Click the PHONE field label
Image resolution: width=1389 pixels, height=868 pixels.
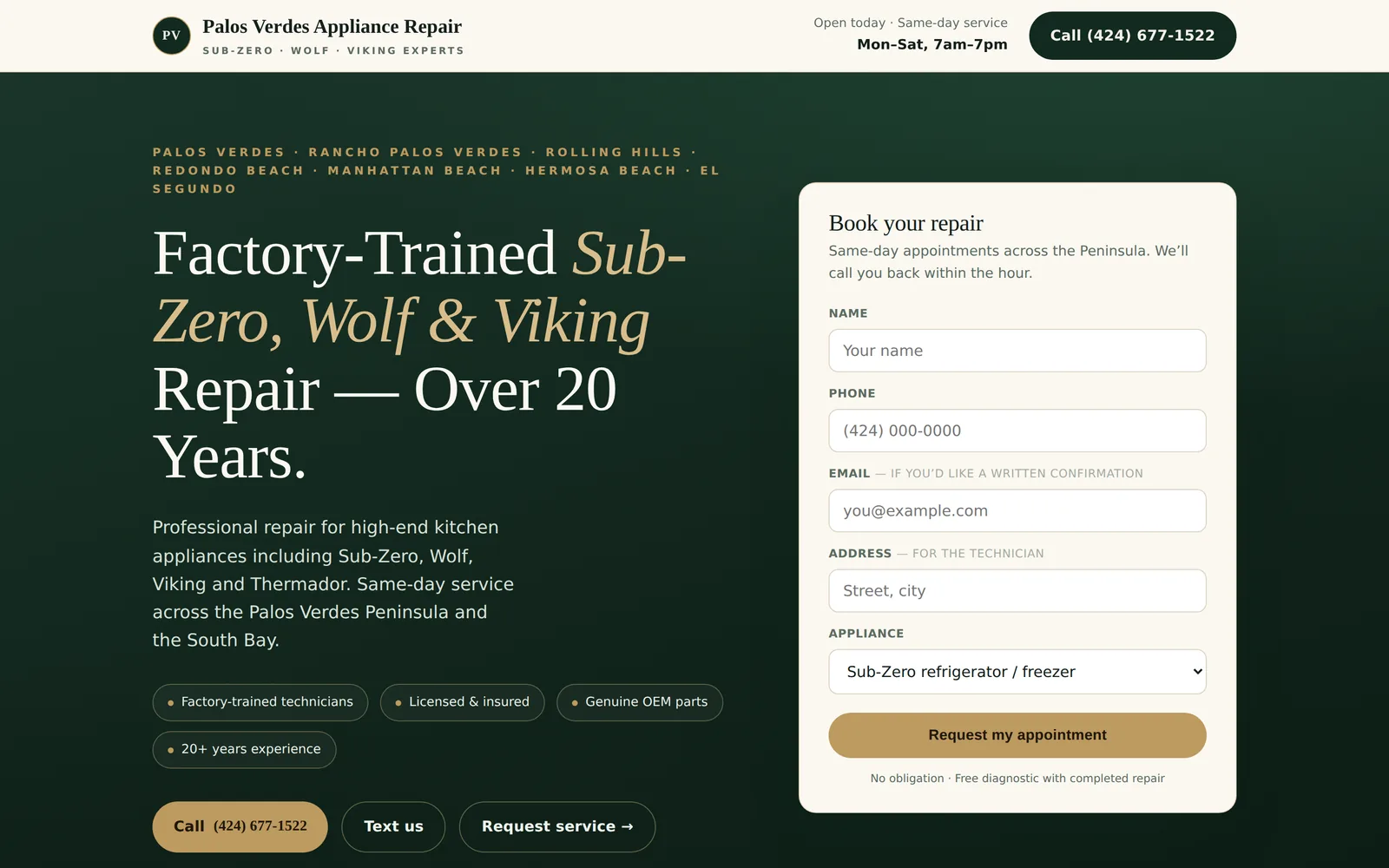tap(852, 393)
